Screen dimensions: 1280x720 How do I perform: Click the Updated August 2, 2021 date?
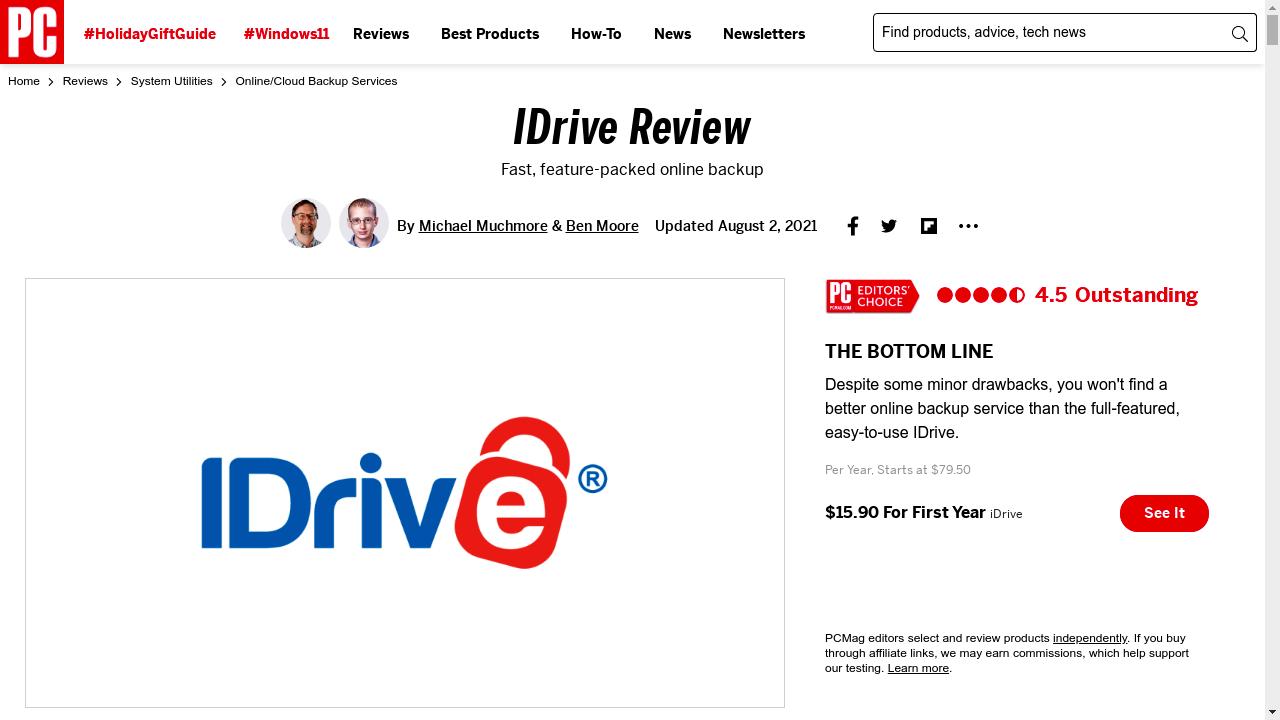pos(736,226)
